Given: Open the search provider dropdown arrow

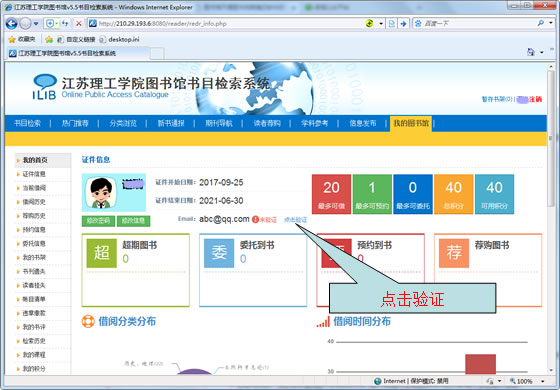Looking at the screenshot, I should (x=551, y=23).
